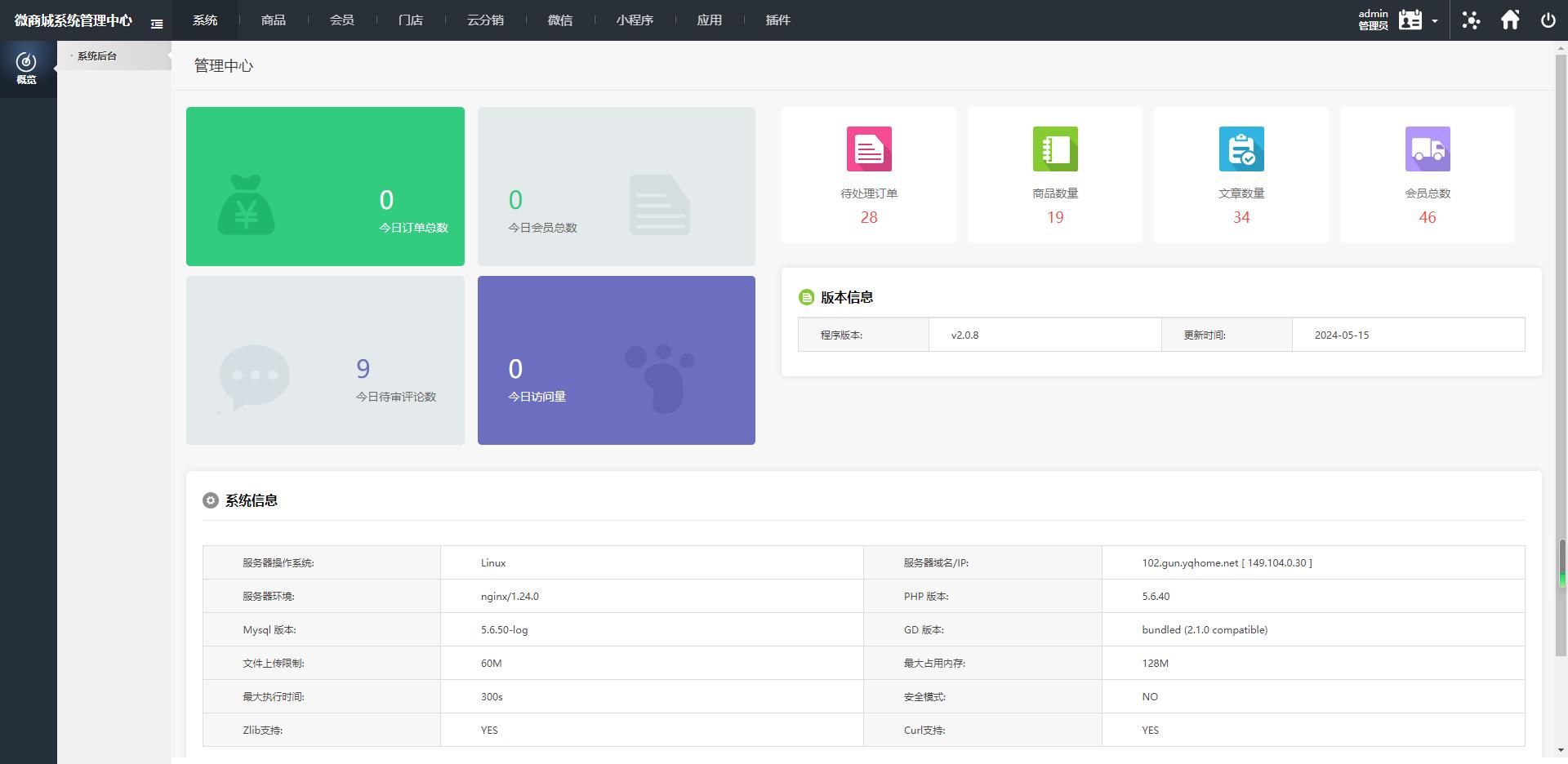Image resolution: width=1568 pixels, height=764 pixels.
Task: Open the 微信 top menu
Action: click(x=560, y=20)
